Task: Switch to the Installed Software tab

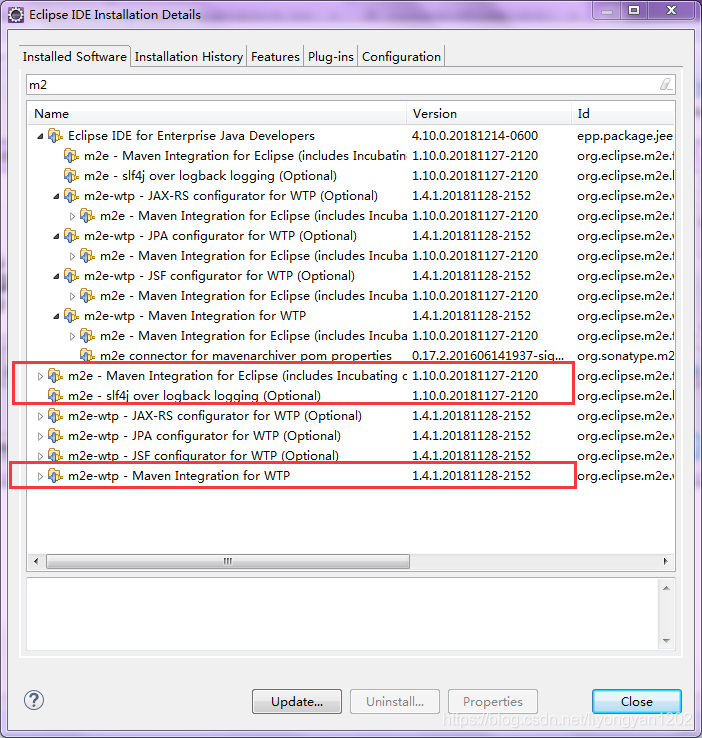Action: 74,56
